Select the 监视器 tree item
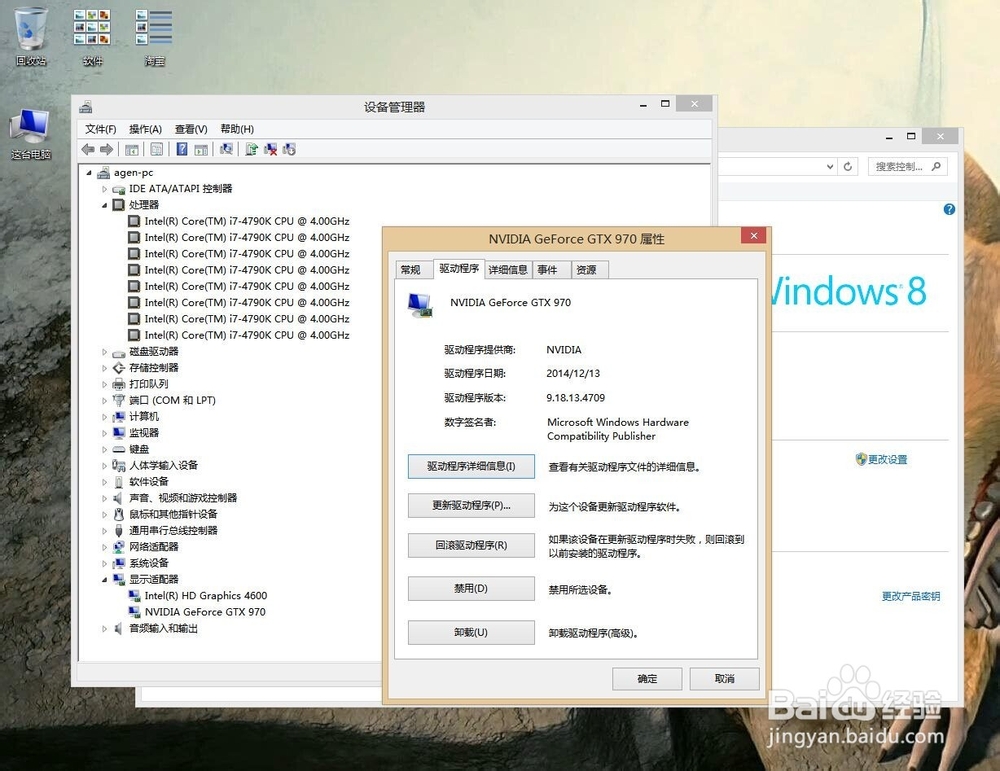 143,433
